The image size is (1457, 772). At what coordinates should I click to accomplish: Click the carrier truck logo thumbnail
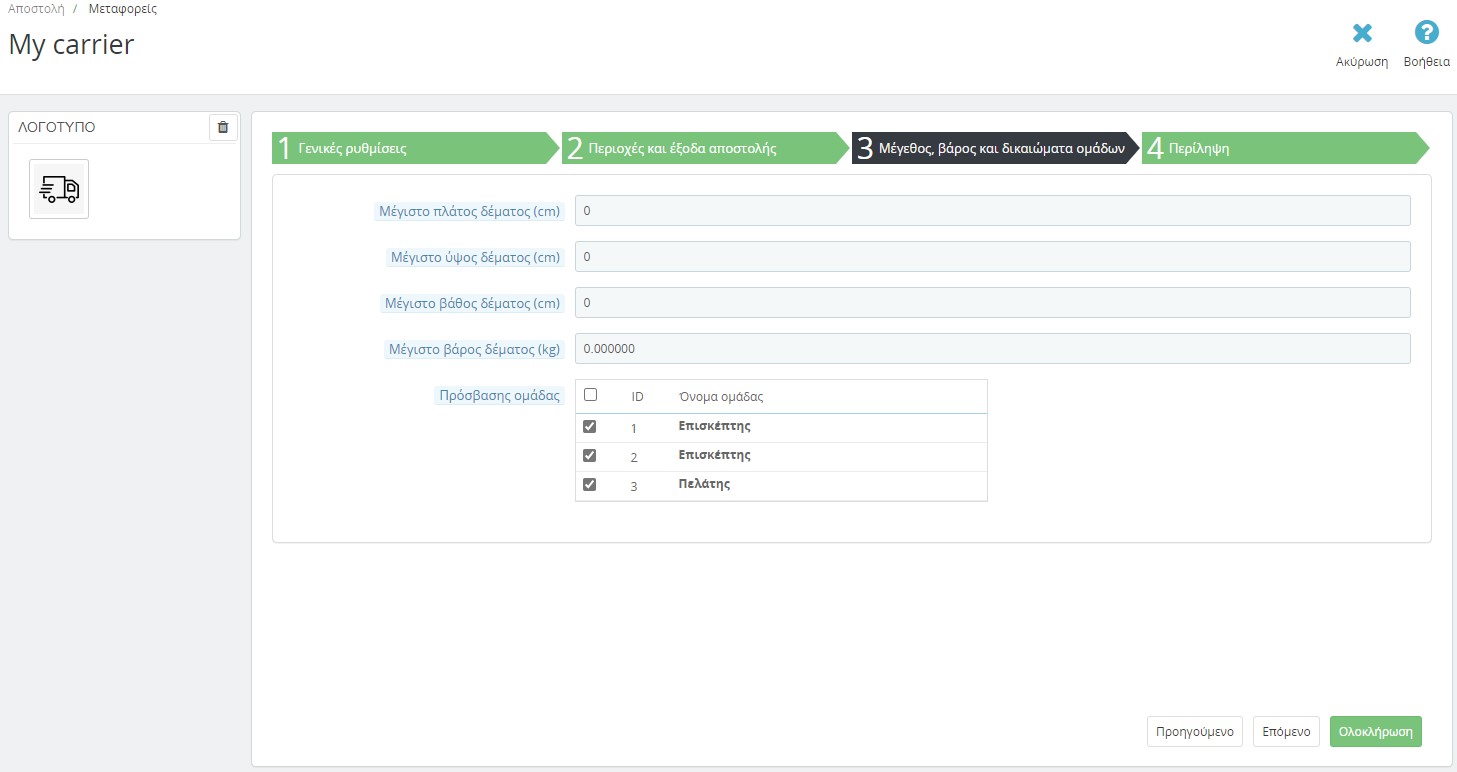click(x=59, y=189)
